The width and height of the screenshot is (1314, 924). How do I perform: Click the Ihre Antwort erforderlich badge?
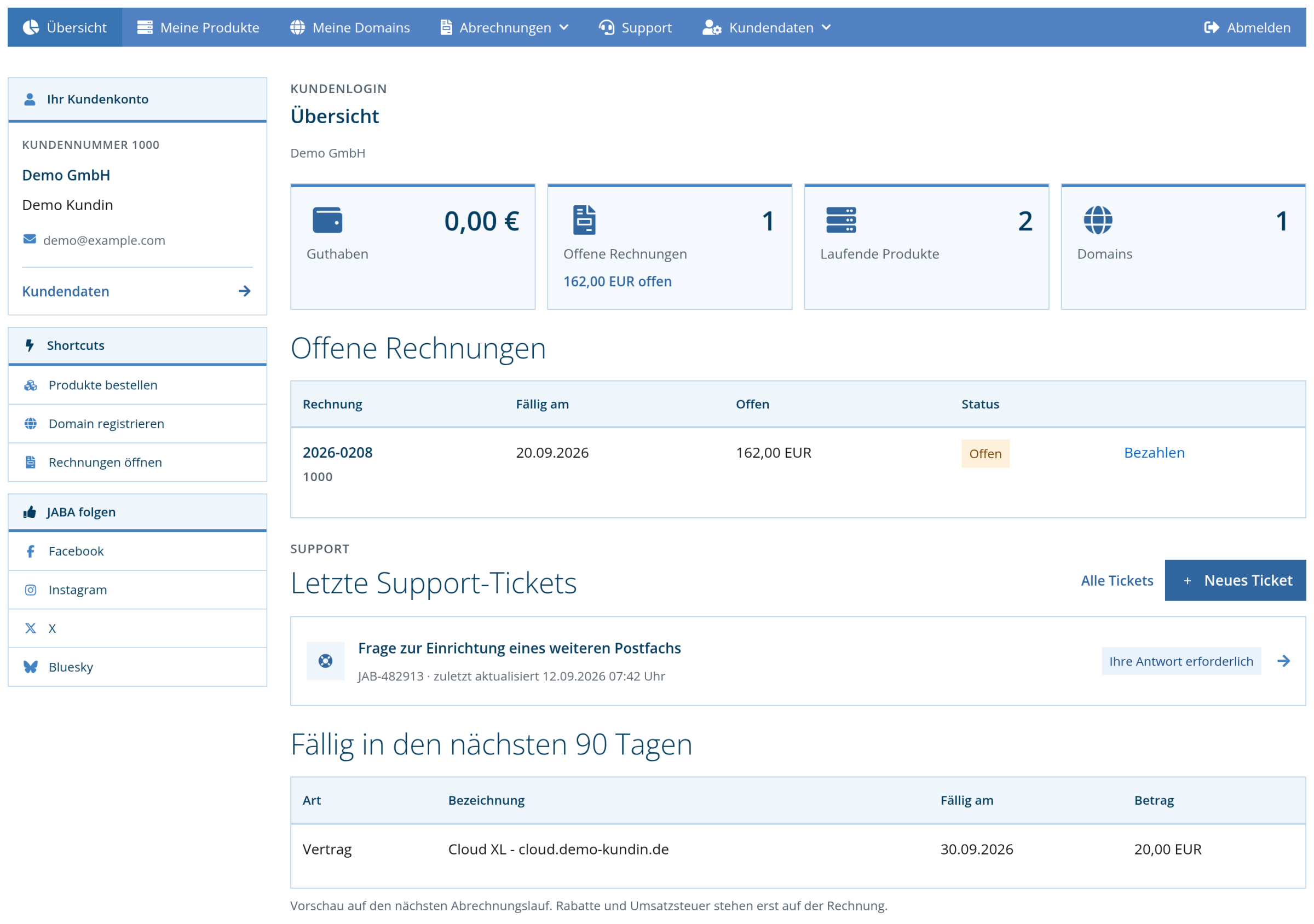[x=1181, y=661]
